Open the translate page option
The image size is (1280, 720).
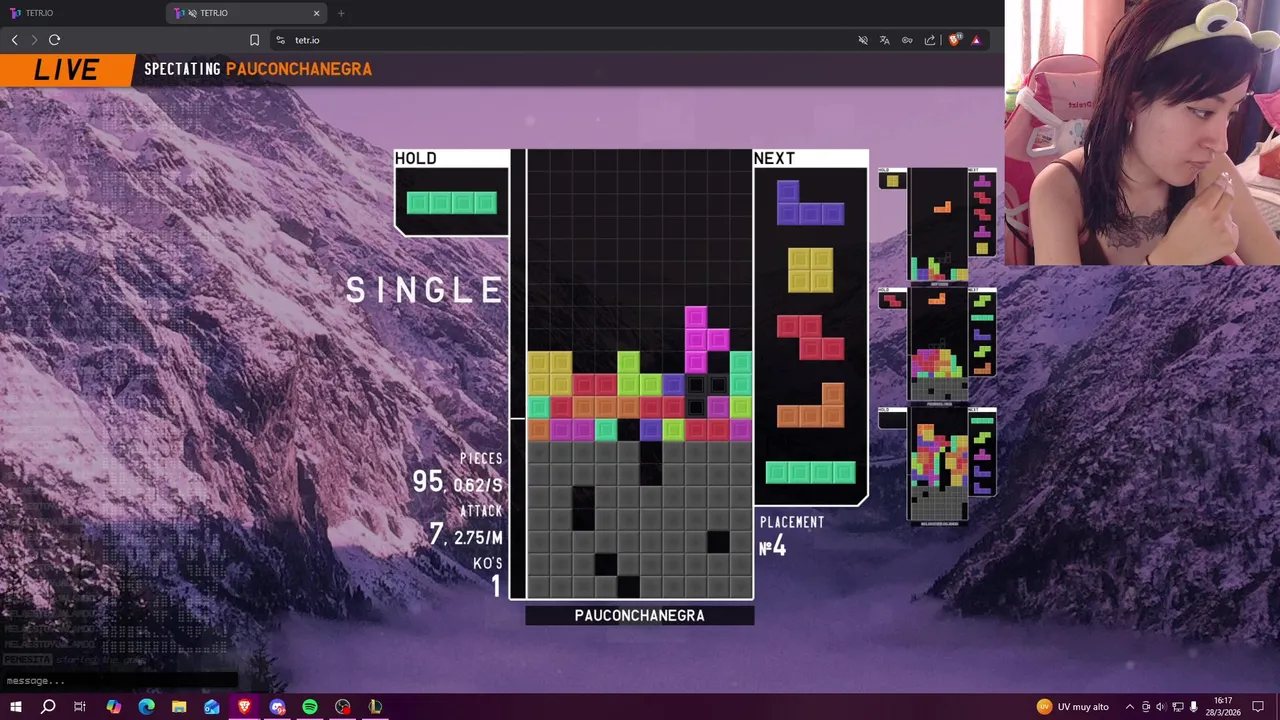point(885,40)
